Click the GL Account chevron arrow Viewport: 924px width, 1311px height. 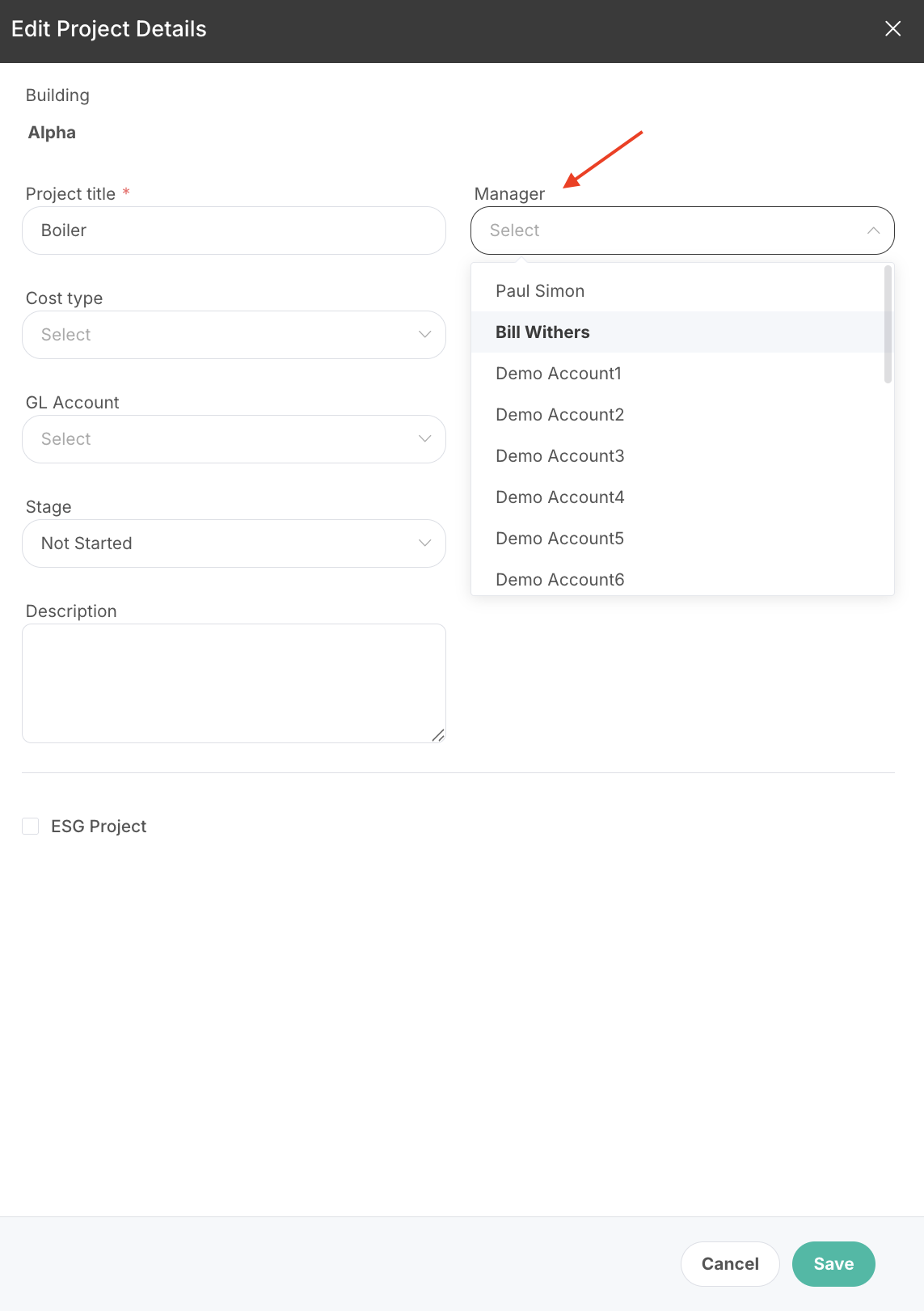[x=424, y=439]
